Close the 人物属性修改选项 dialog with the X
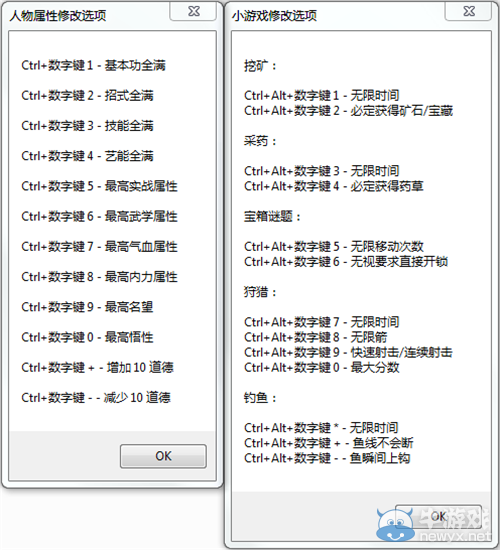The height and width of the screenshot is (550, 500). click(193, 11)
